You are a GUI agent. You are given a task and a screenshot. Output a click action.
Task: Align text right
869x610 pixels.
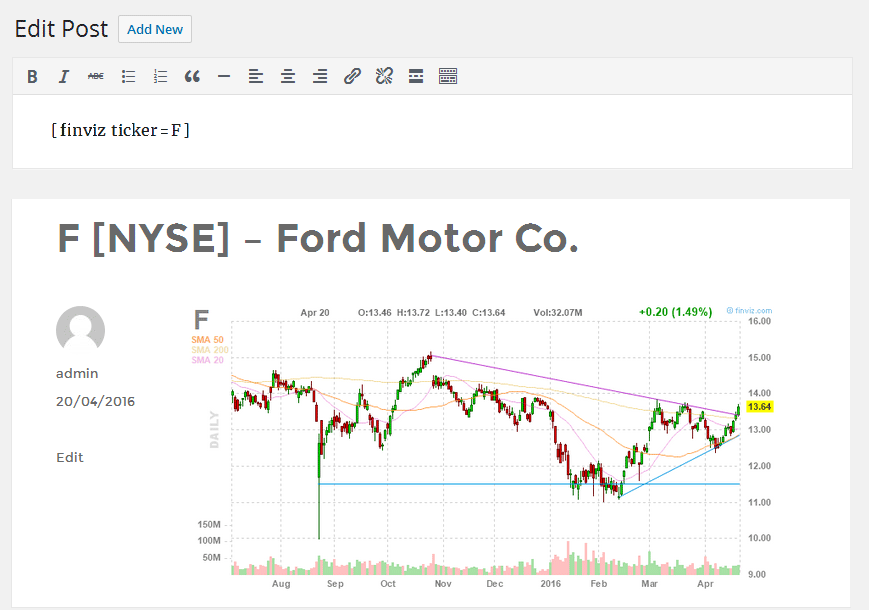(x=320, y=76)
